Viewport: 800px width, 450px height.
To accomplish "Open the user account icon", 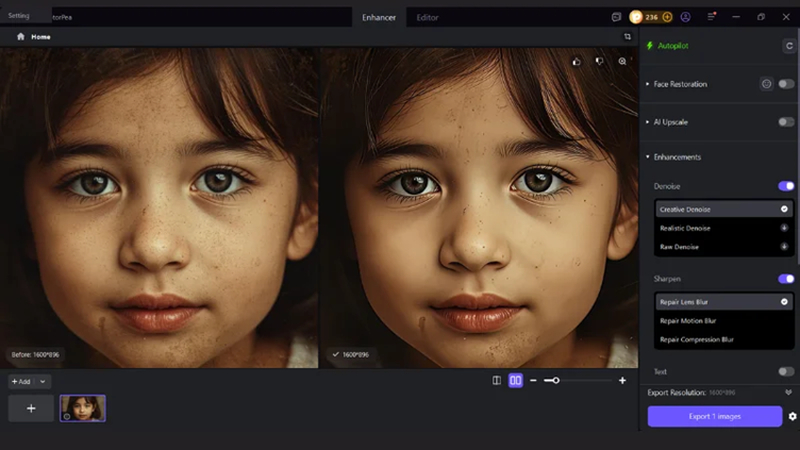I will (686, 17).
